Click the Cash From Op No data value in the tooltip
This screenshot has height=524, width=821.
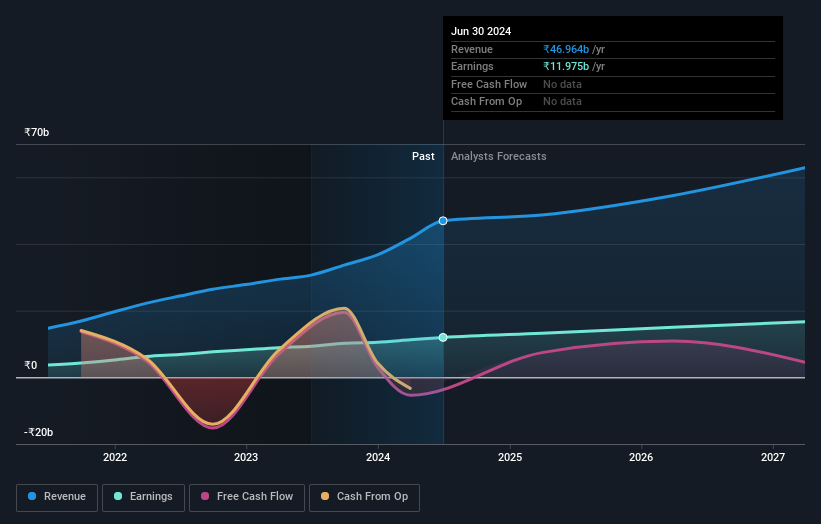pyautogui.click(x=562, y=102)
